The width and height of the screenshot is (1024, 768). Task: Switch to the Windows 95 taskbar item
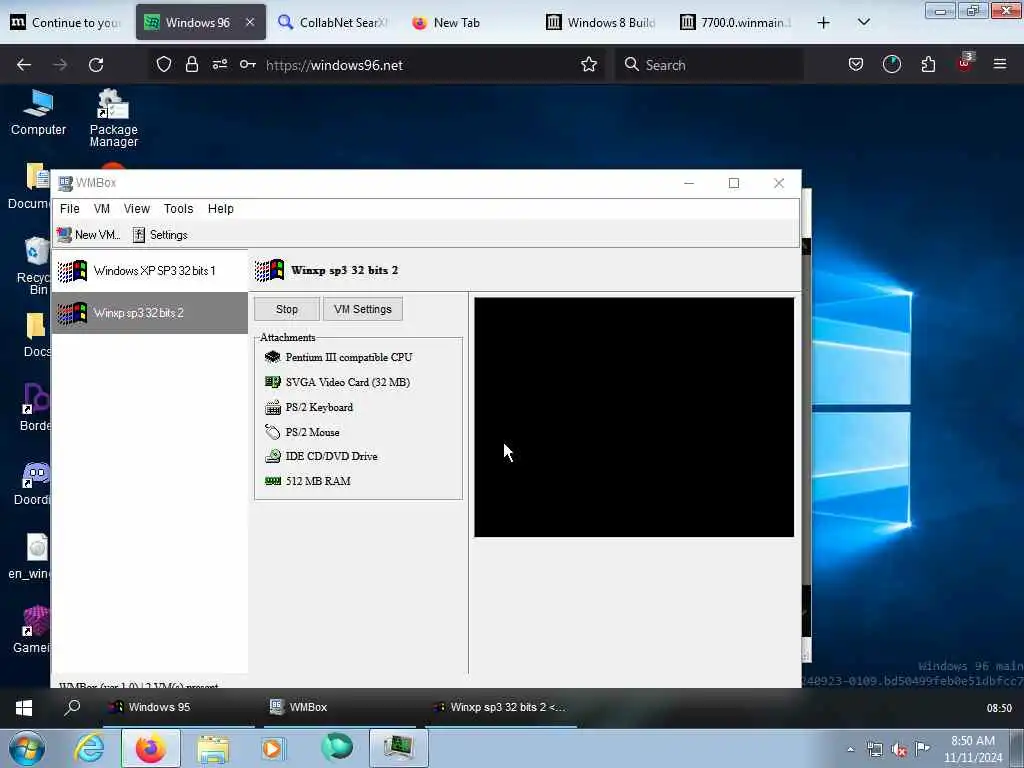tap(178, 707)
